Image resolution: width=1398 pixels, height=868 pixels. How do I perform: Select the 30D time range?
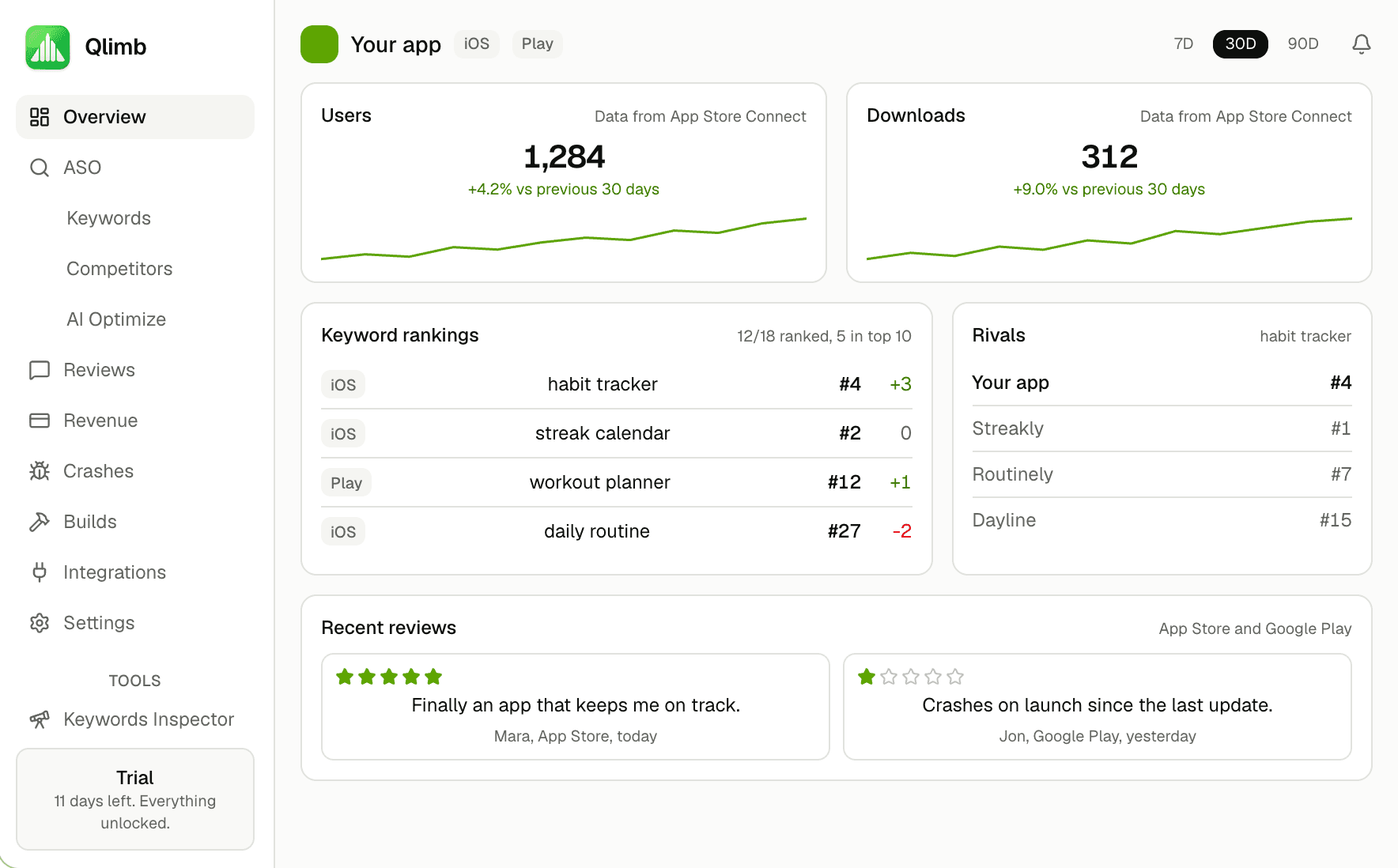(x=1240, y=43)
